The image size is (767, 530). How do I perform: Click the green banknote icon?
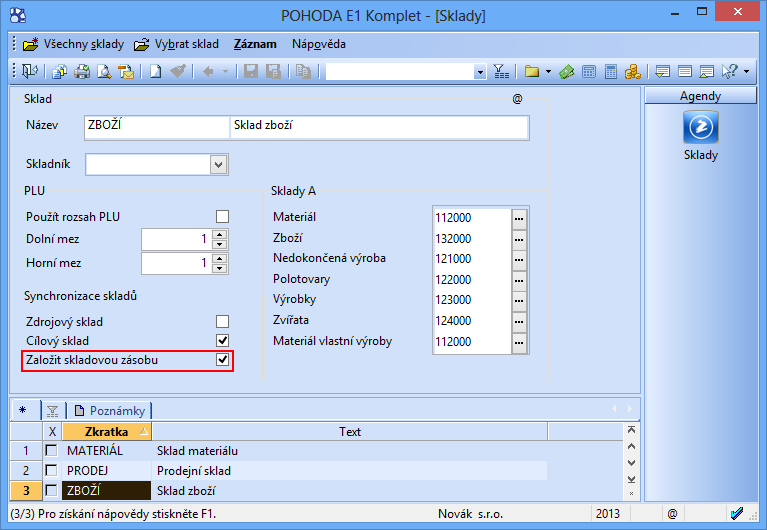click(566, 72)
